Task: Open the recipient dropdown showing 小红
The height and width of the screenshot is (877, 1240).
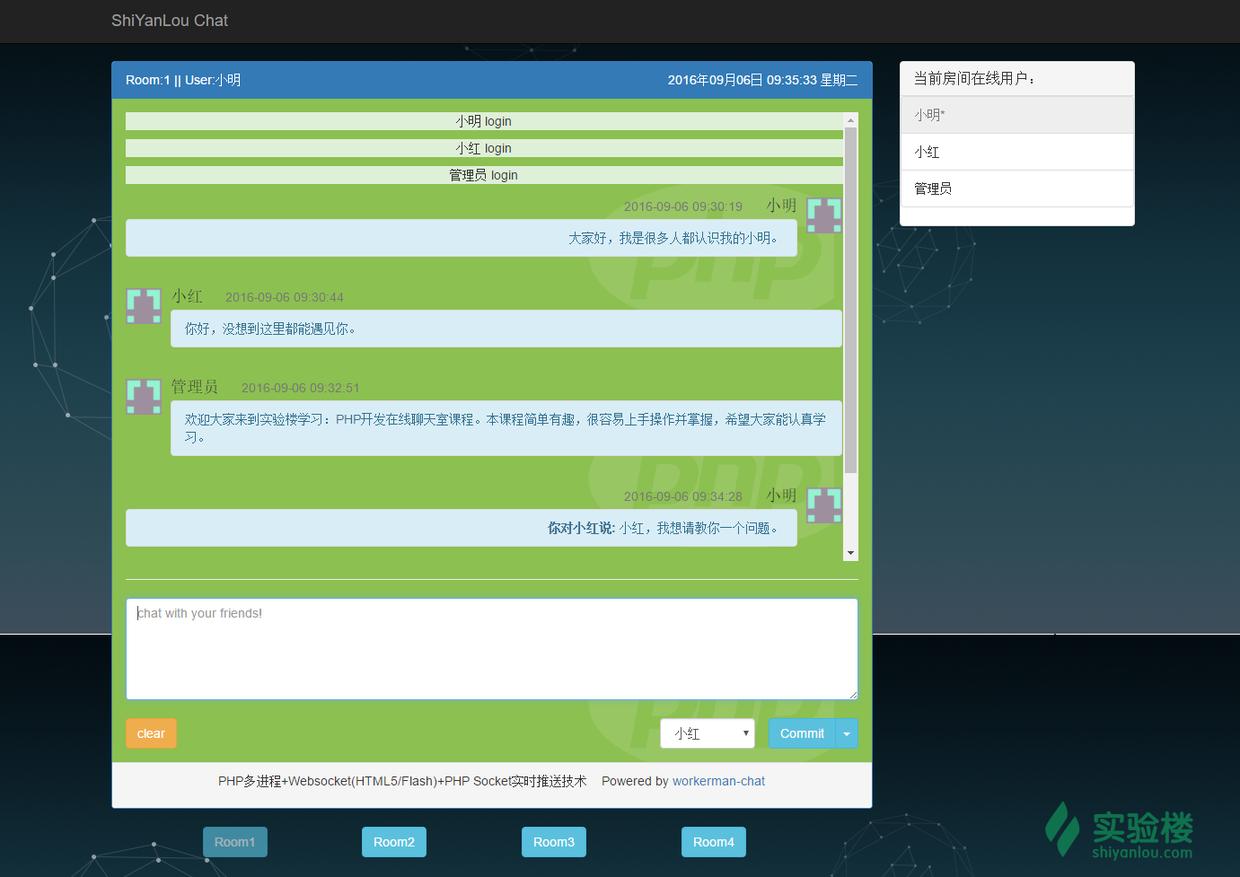Action: click(707, 733)
